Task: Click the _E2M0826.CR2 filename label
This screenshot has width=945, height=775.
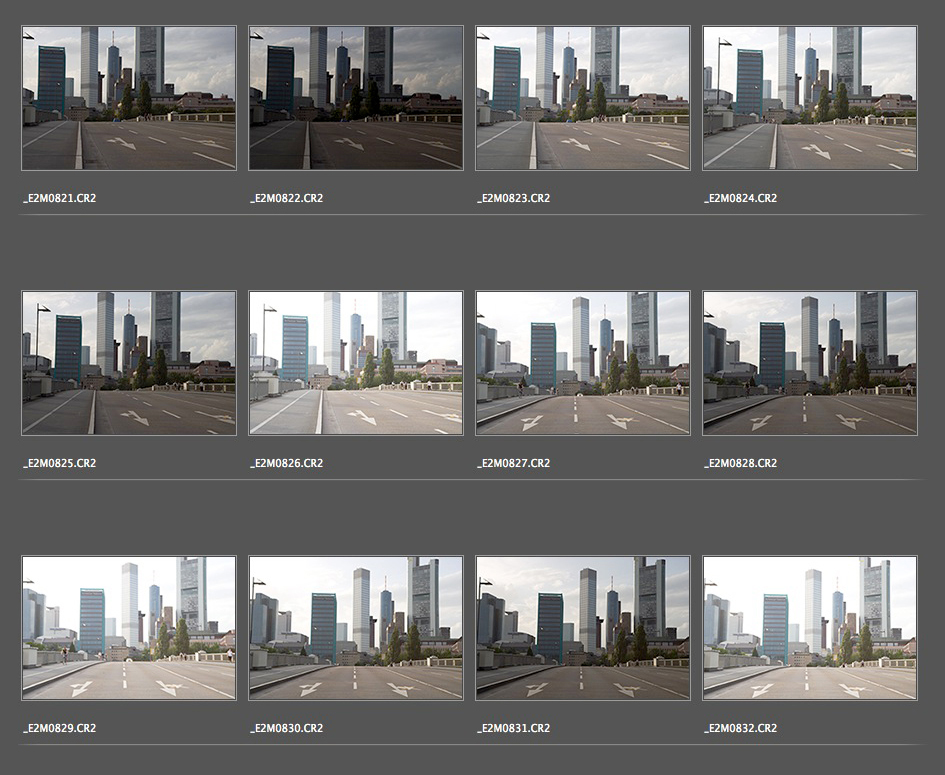Action: 286,463
